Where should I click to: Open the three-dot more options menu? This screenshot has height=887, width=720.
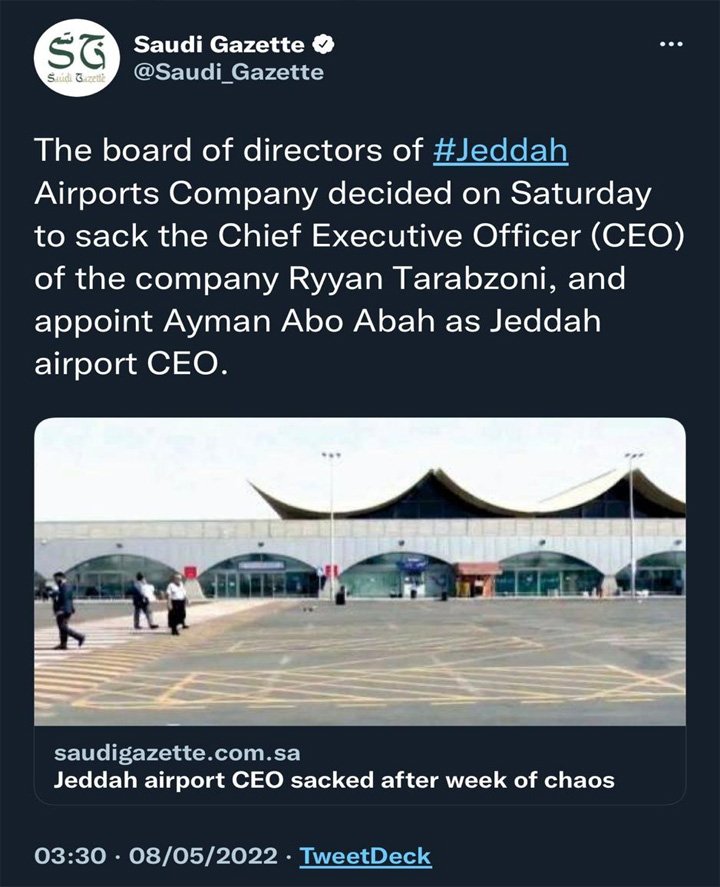670,45
